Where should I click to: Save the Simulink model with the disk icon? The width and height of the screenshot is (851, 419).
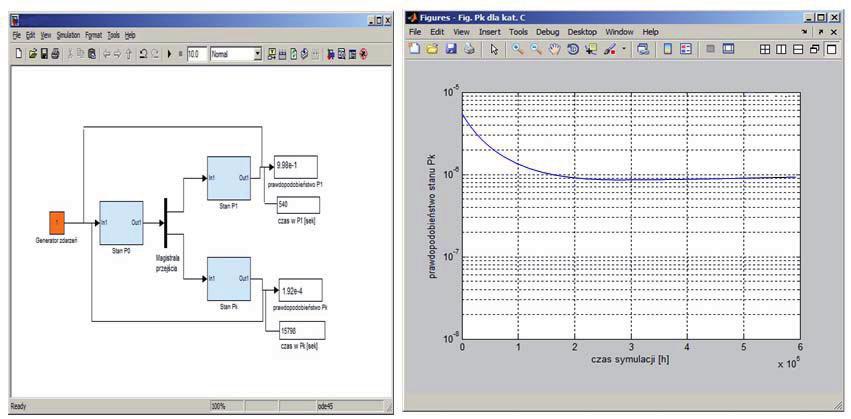45,54
